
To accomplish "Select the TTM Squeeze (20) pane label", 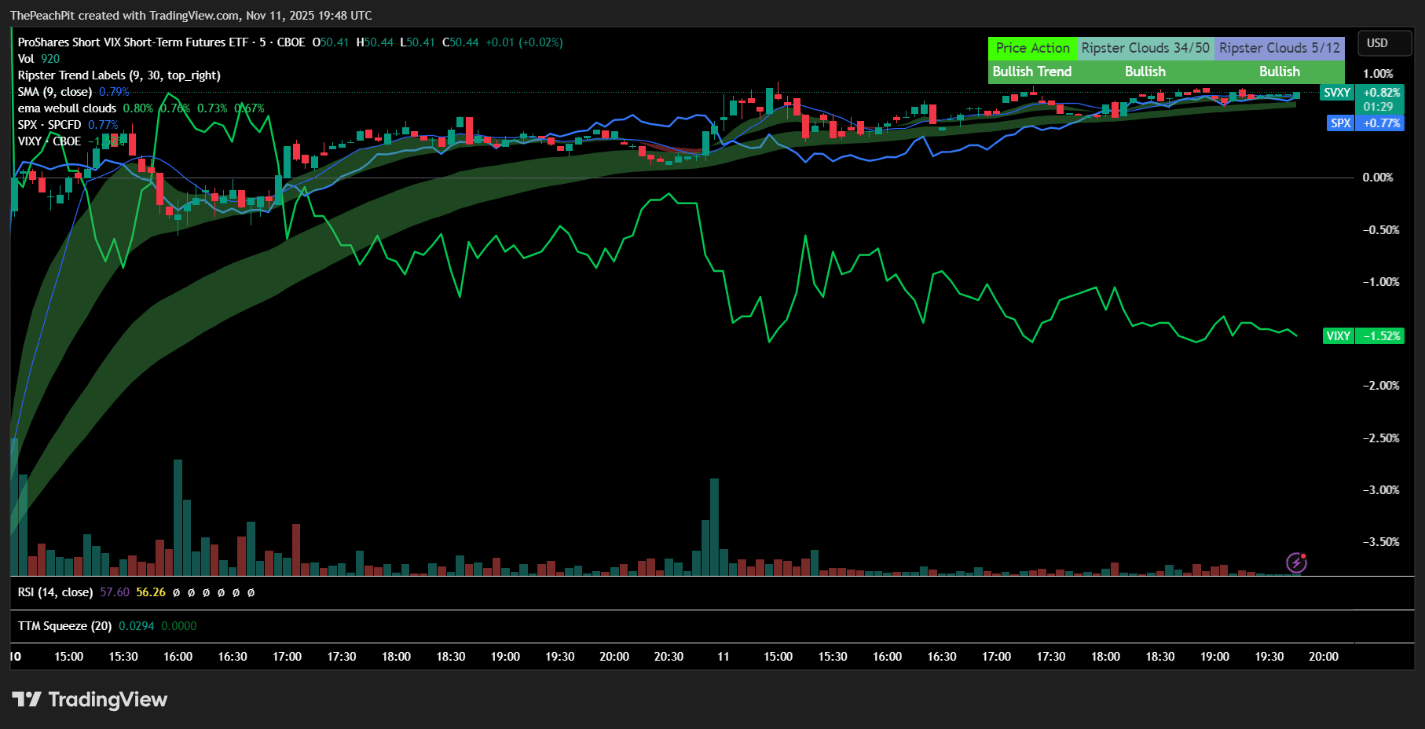I will tap(65, 626).
